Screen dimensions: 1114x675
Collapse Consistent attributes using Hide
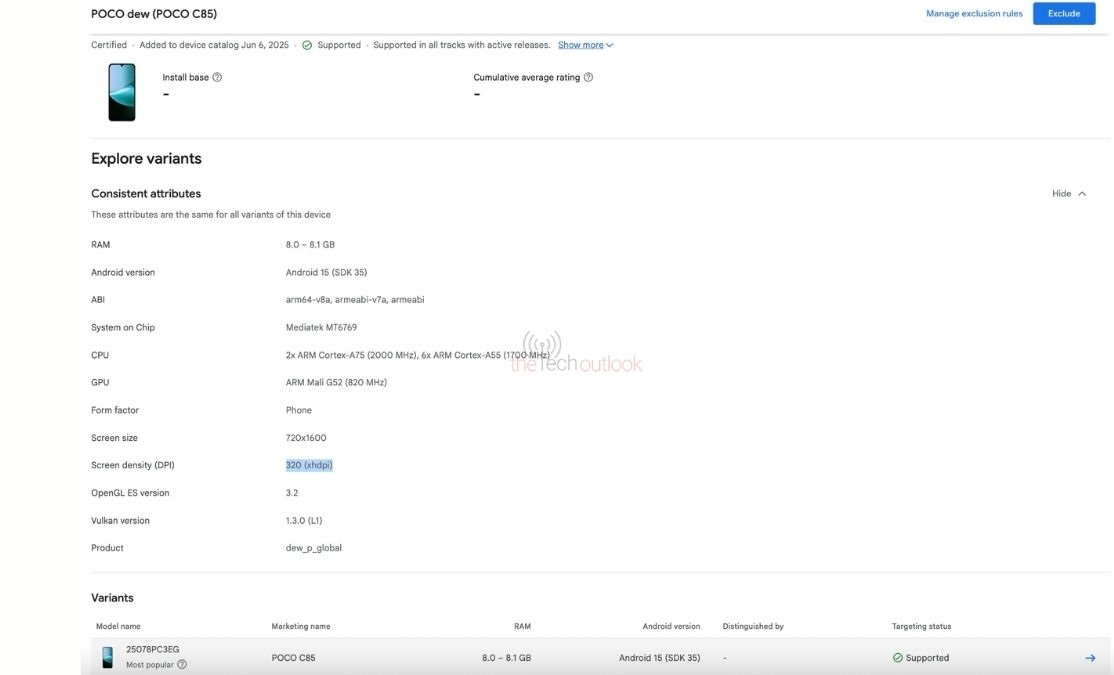coord(1068,194)
